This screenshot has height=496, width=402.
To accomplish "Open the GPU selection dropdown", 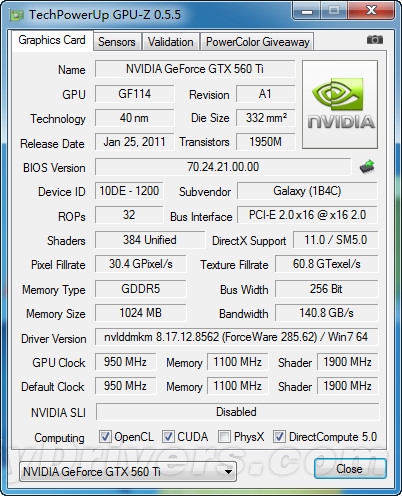I will (x=128, y=471).
